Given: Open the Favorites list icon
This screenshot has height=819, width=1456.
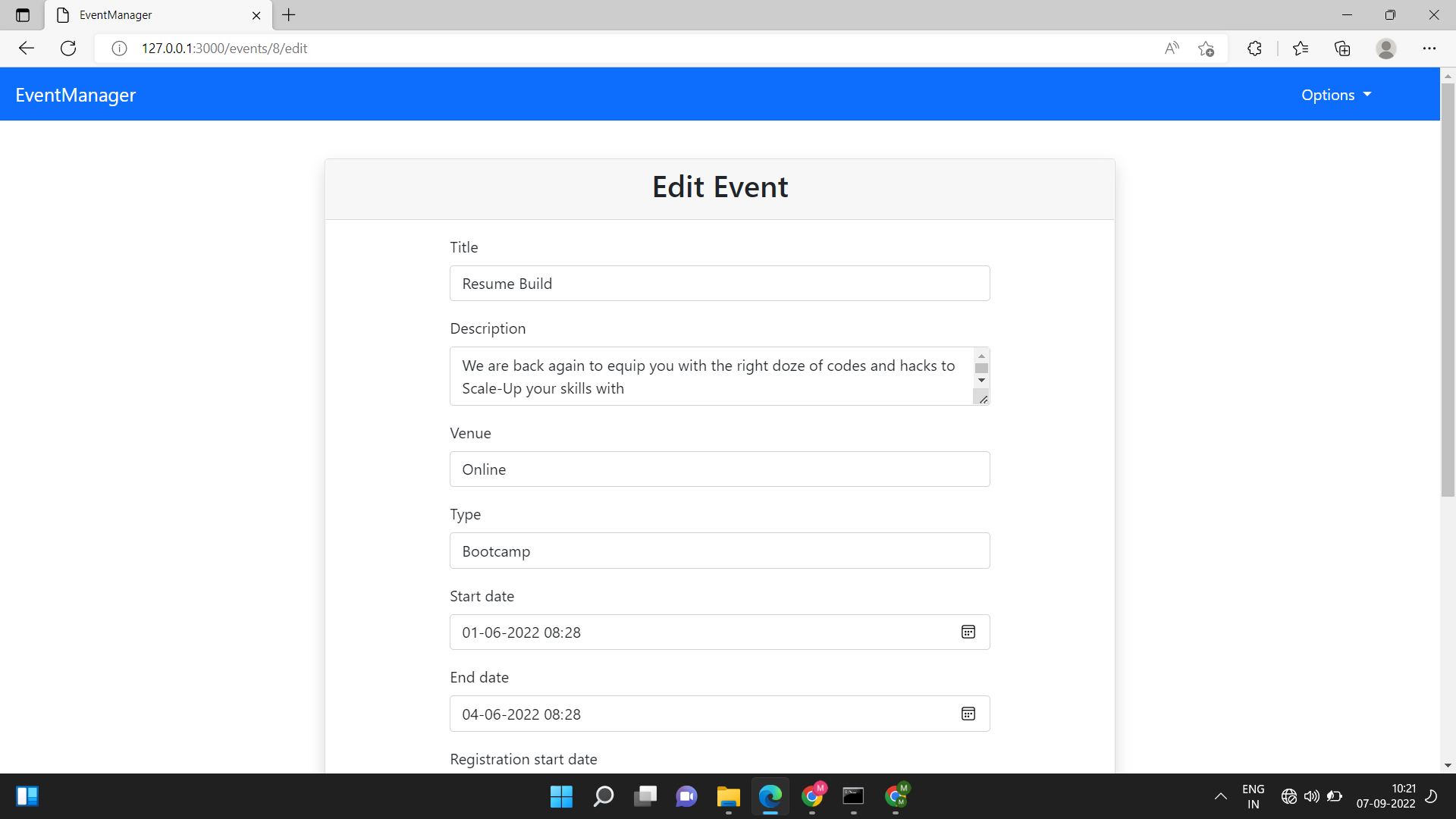Looking at the screenshot, I should [x=1301, y=49].
